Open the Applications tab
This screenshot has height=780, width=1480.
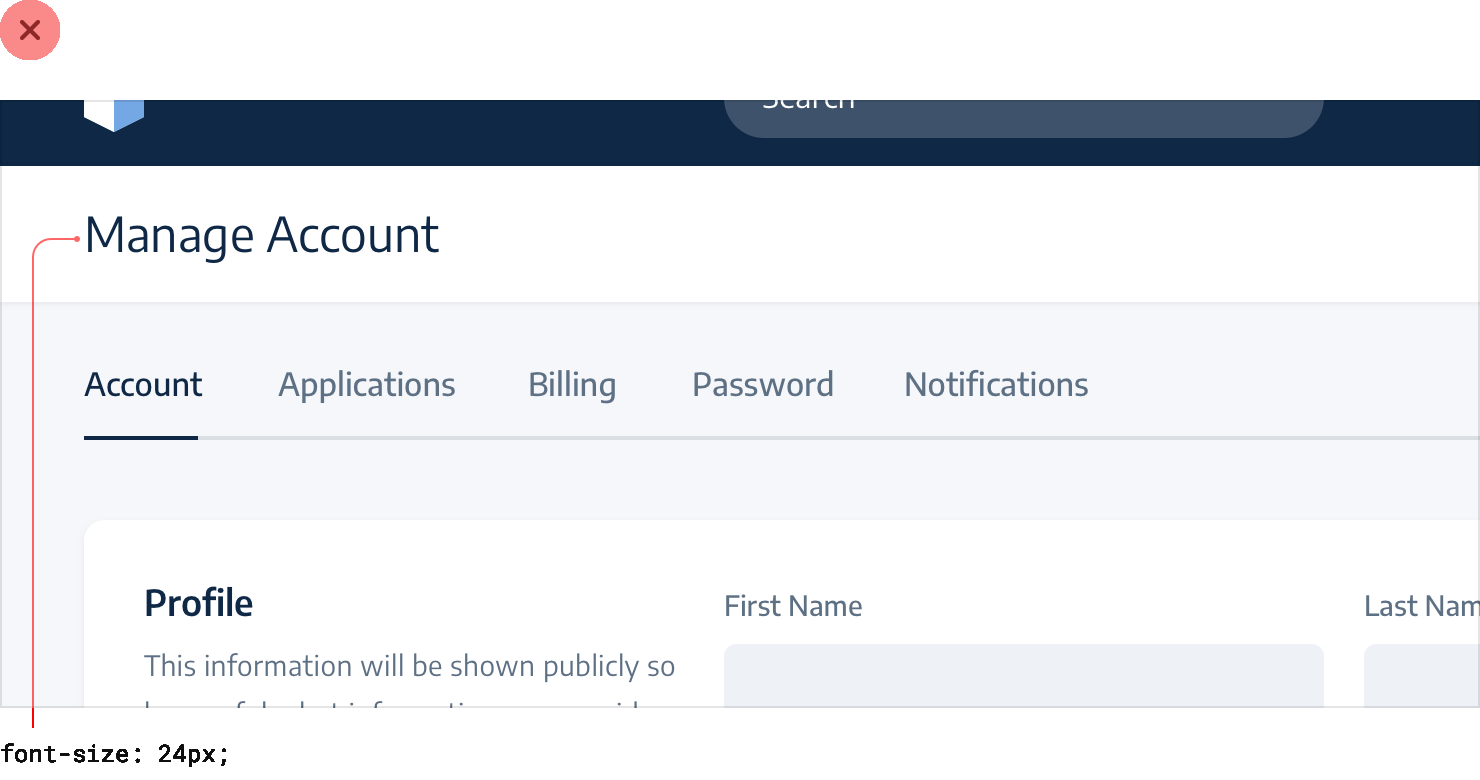click(x=367, y=385)
